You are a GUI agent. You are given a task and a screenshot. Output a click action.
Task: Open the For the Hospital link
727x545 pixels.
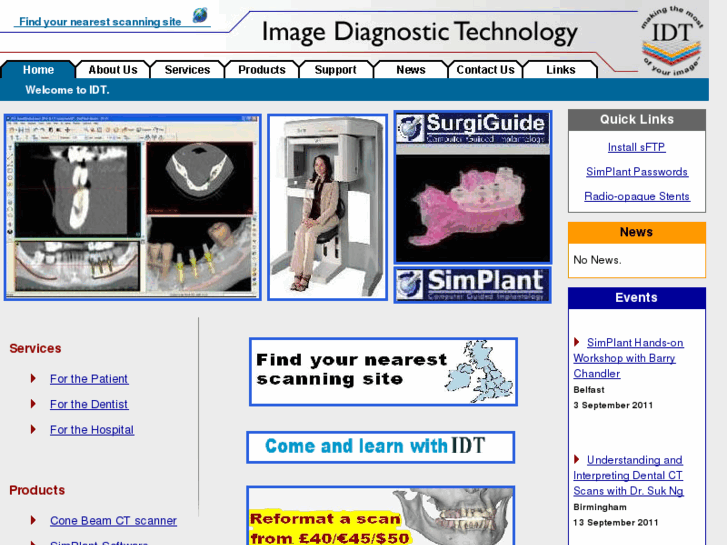point(92,430)
